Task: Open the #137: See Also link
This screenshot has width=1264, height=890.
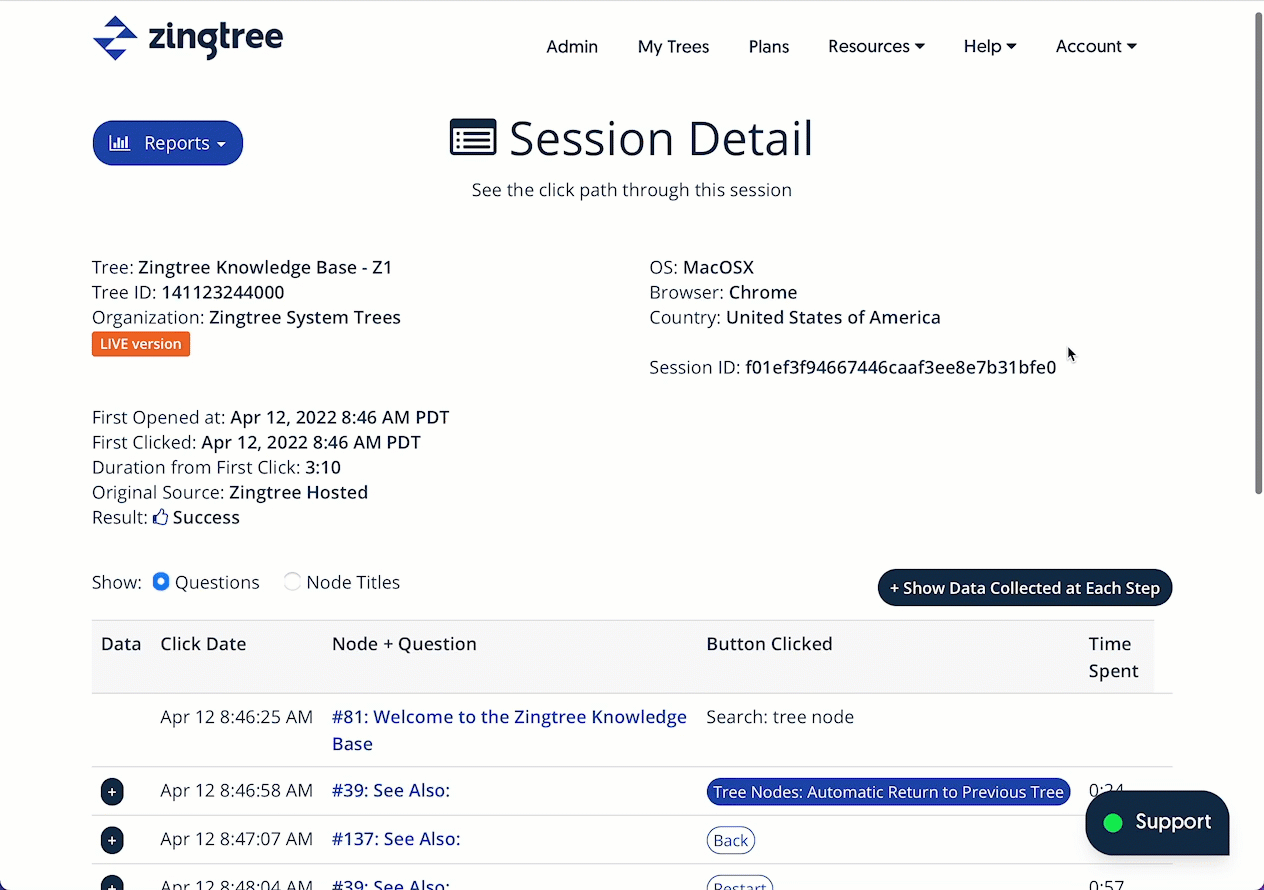Action: (396, 839)
